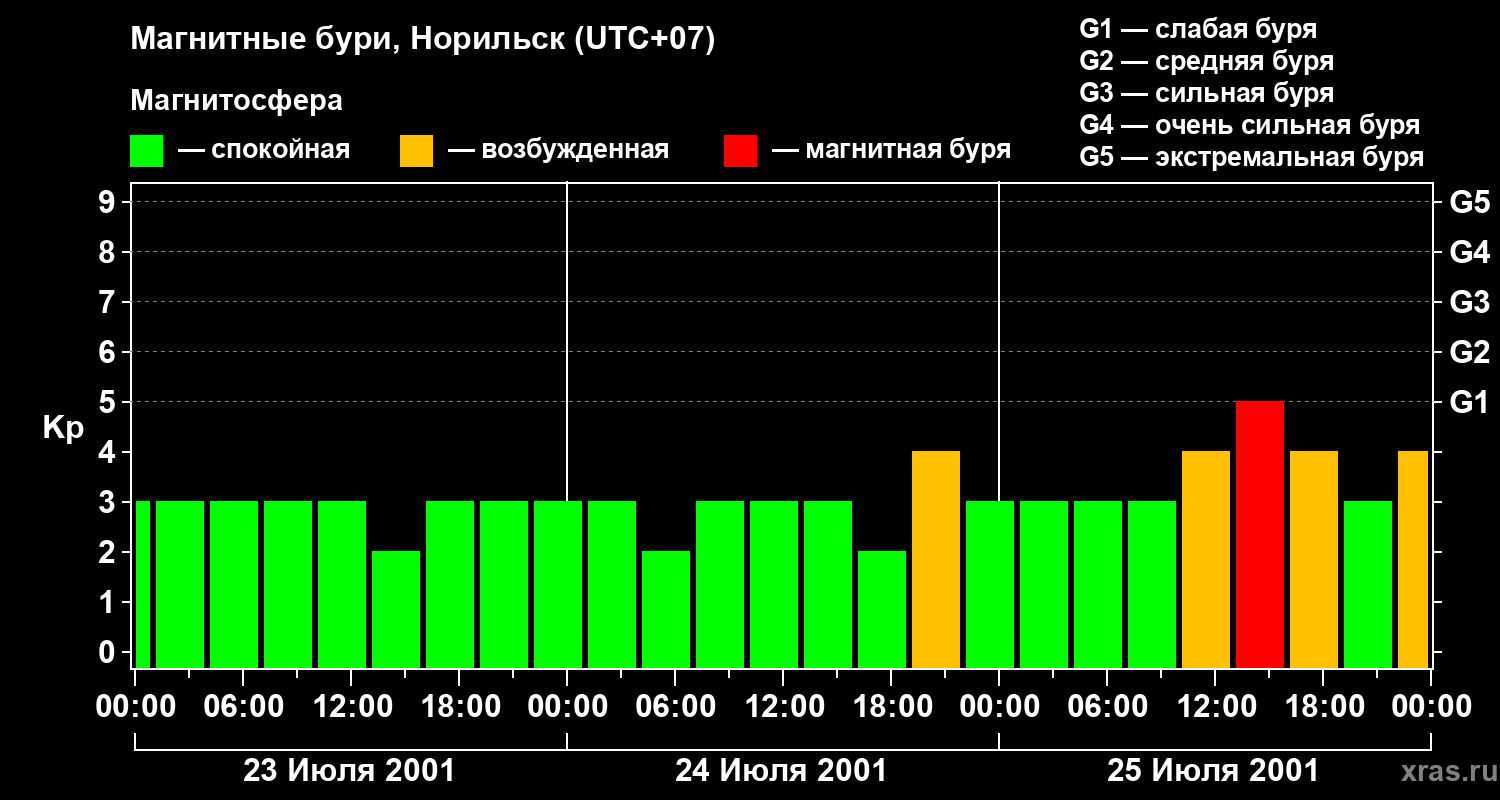
Task: Select the red Kp 5 storm bar
Action: pos(1260,534)
